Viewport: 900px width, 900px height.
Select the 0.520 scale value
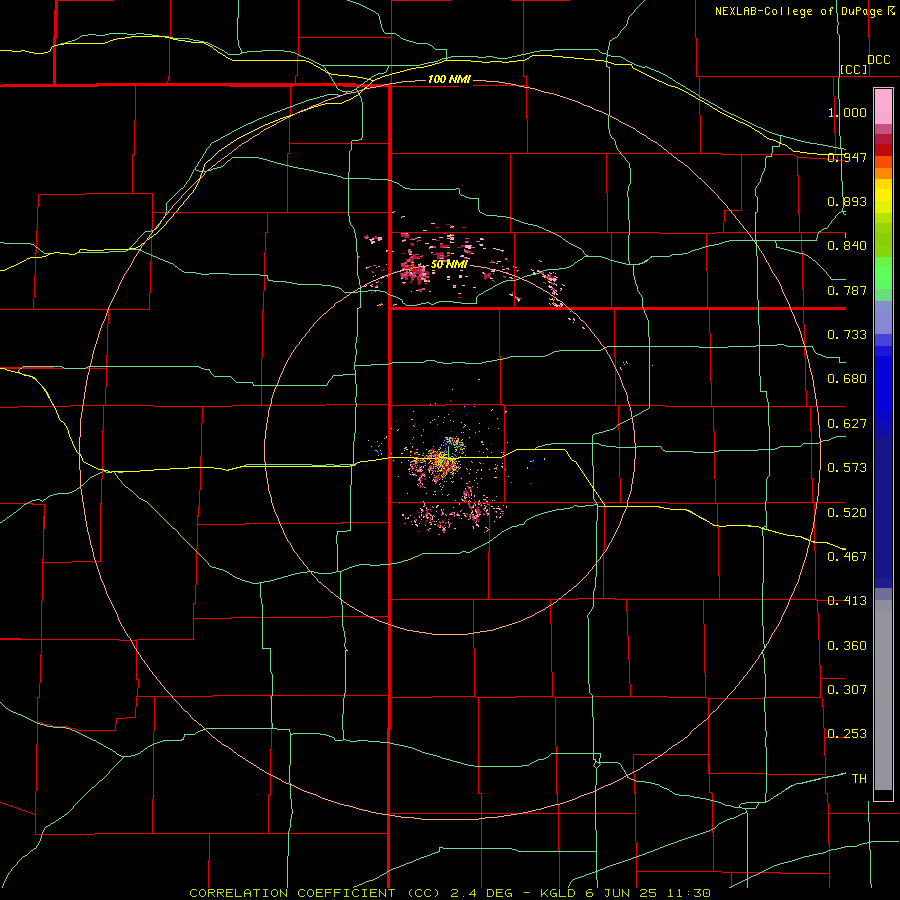(847, 512)
